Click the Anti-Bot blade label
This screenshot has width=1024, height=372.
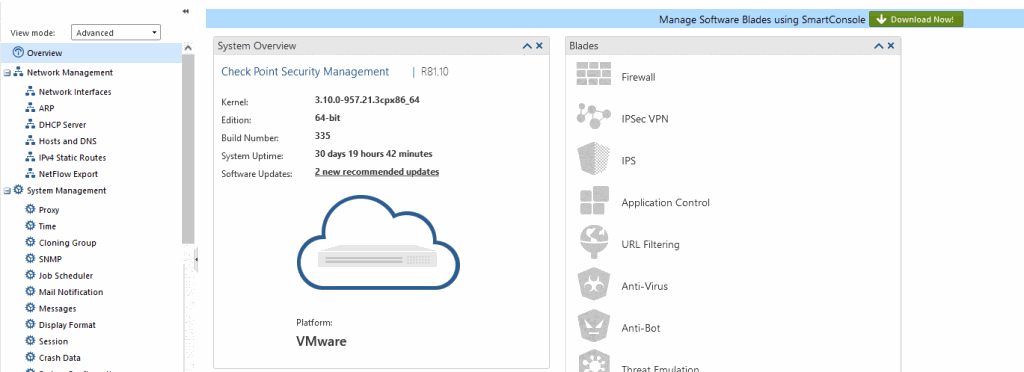pyautogui.click(x=641, y=328)
